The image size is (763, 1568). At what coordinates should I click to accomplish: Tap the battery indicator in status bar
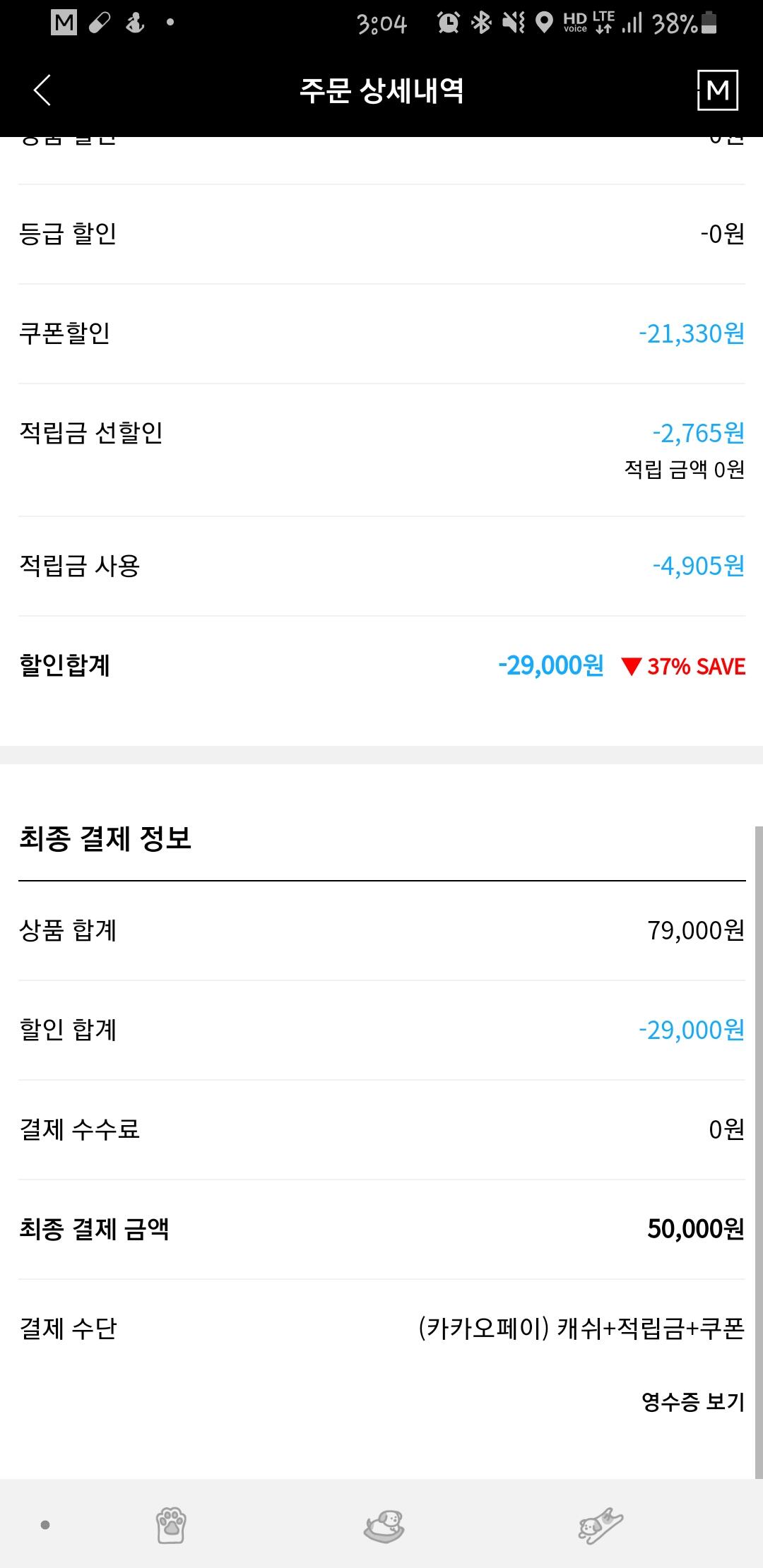coord(710,23)
